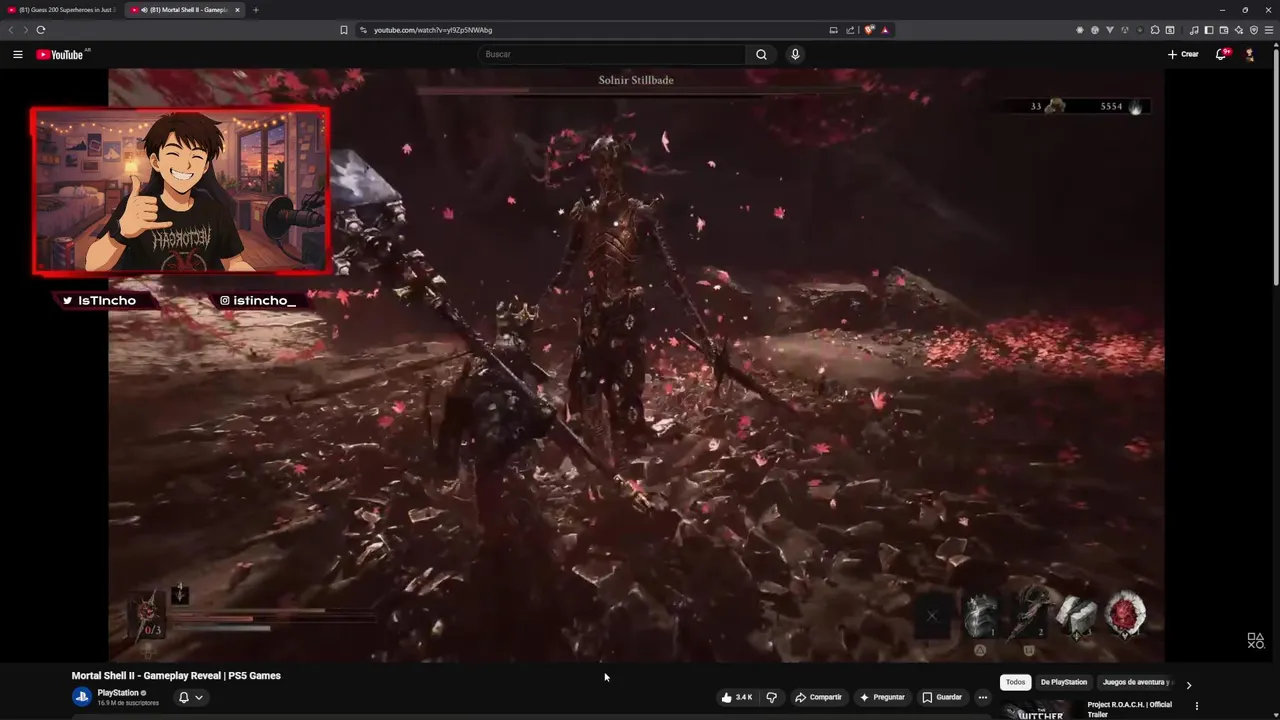The width and height of the screenshot is (1280, 720).
Task: Toggle the browser sidebar panel icon
Action: point(1208,30)
